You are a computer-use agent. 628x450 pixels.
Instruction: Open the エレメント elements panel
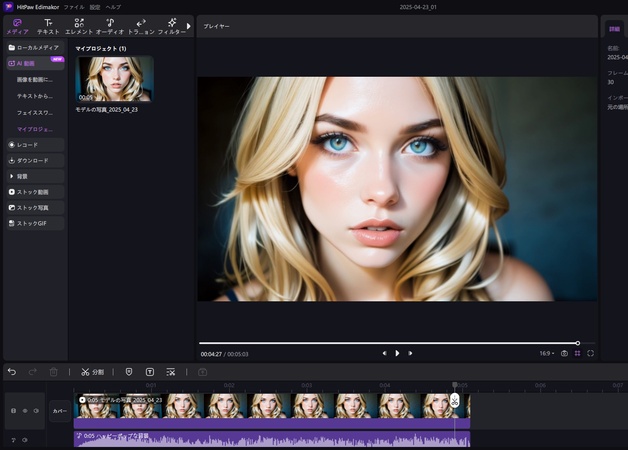pyautogui.click(x=79, y=26)
